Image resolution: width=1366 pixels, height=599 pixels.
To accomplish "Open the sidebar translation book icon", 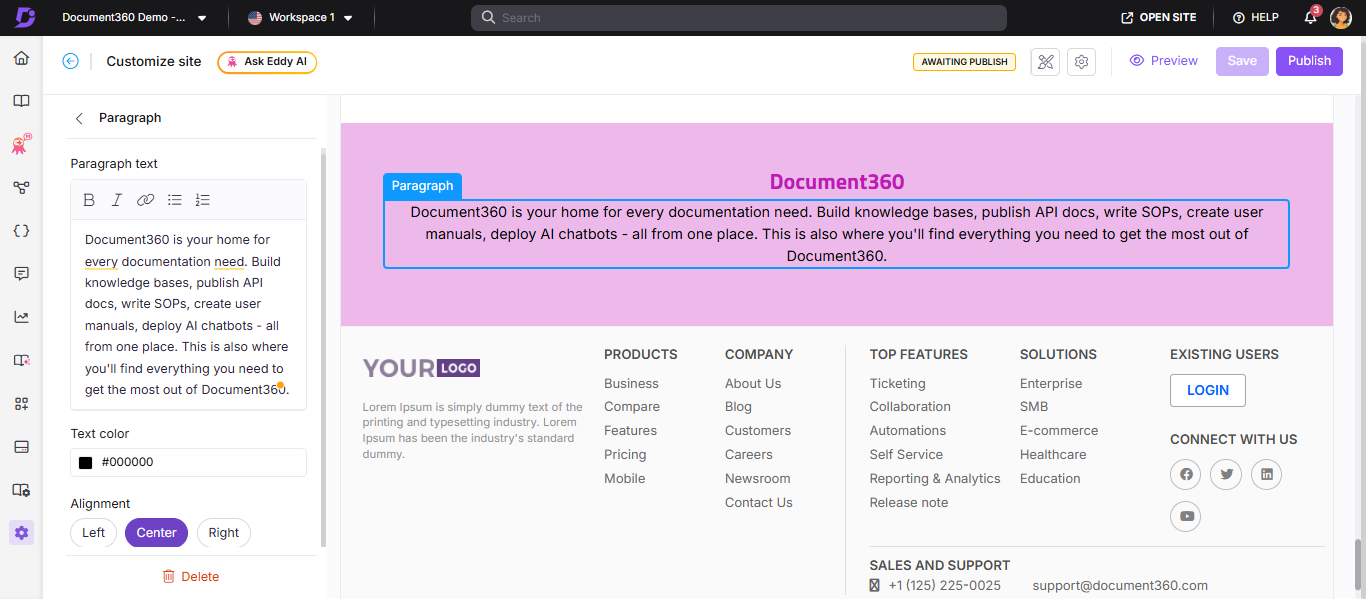I will [21, 361].
